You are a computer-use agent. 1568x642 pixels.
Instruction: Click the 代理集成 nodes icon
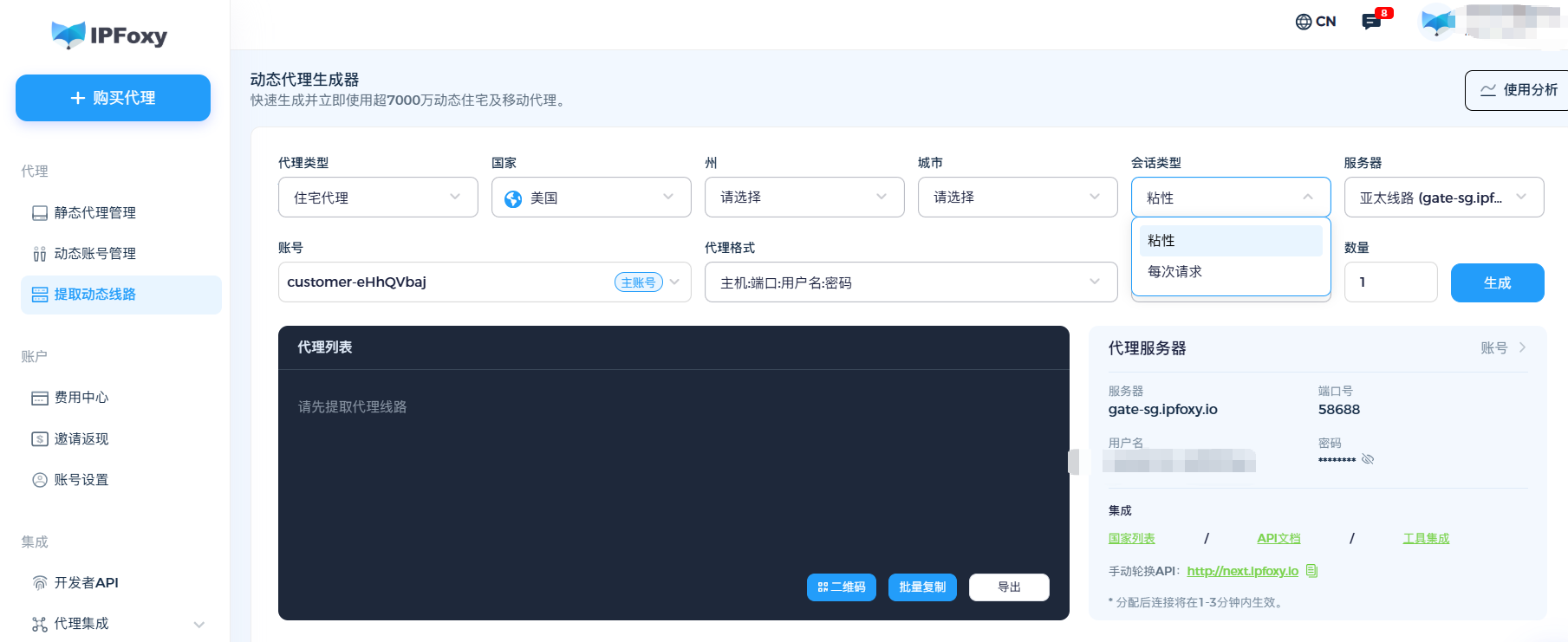[40, 624]
